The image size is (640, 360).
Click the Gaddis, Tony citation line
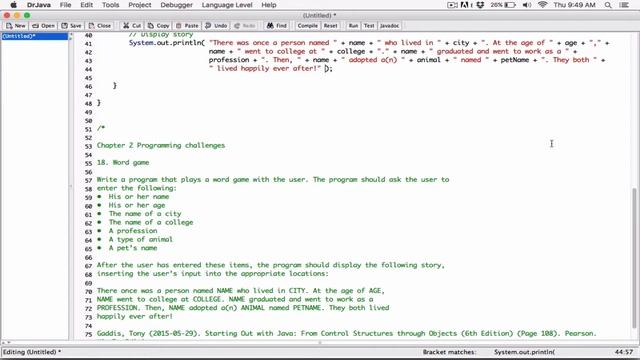347,333
